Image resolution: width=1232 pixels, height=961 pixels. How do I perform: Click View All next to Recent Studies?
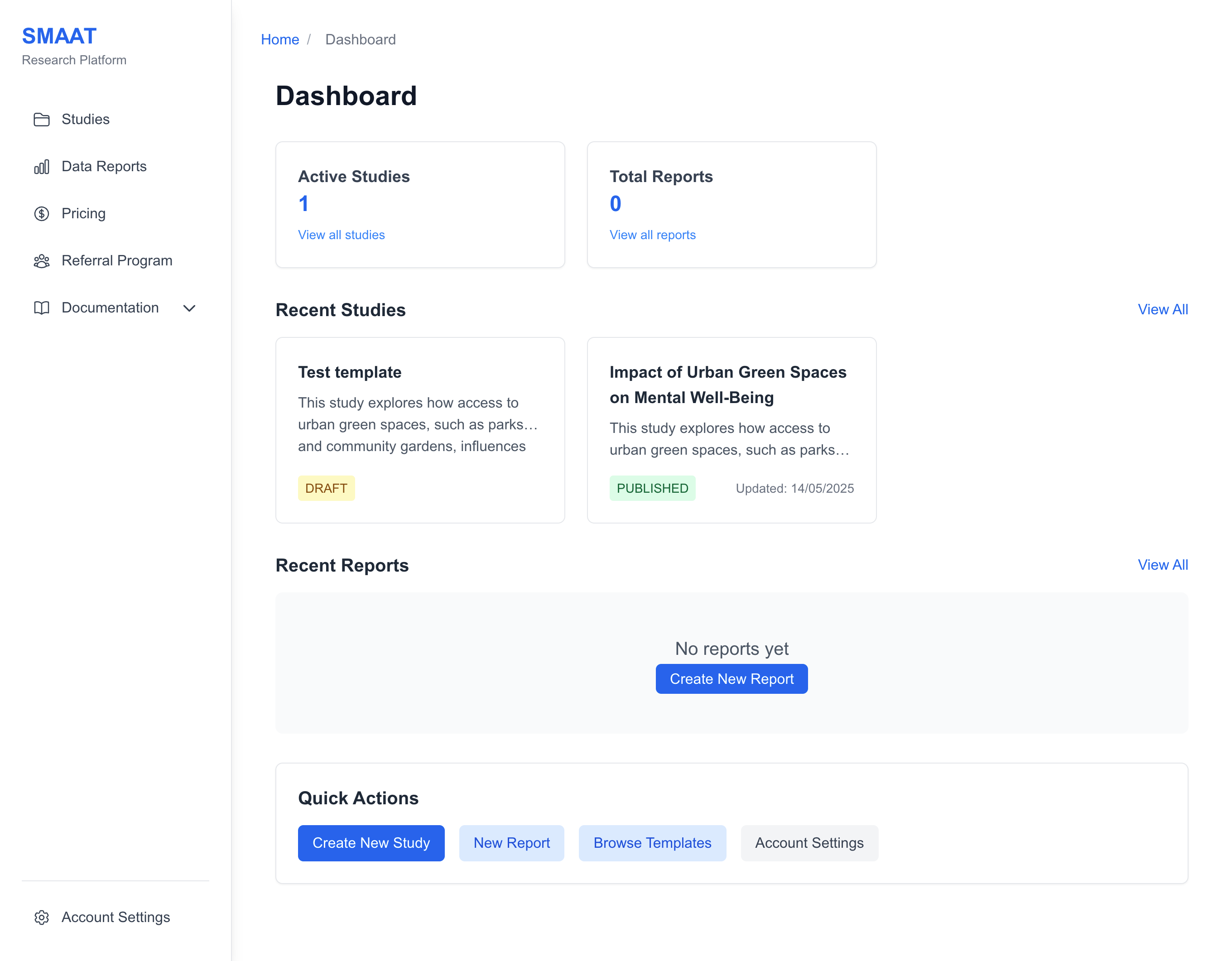pyautogui.click(x=1163, y=309)
